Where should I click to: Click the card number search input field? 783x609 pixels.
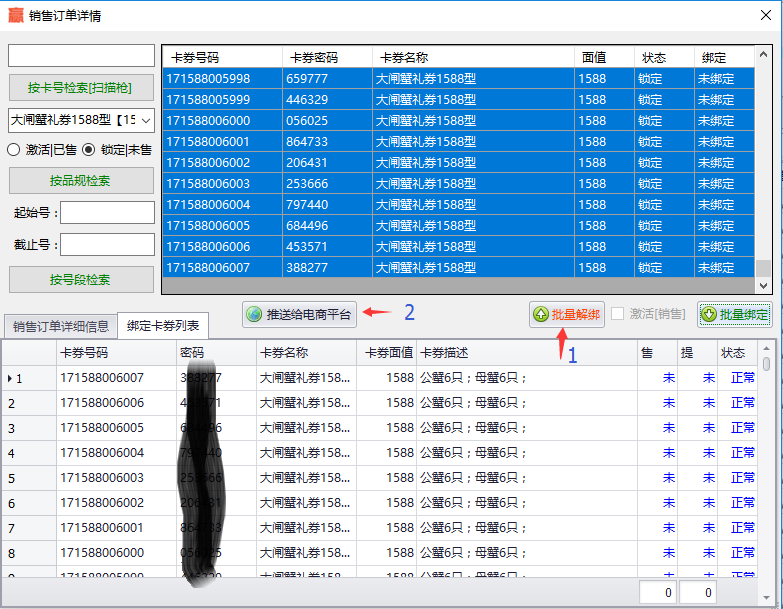[x=81, y=55]
